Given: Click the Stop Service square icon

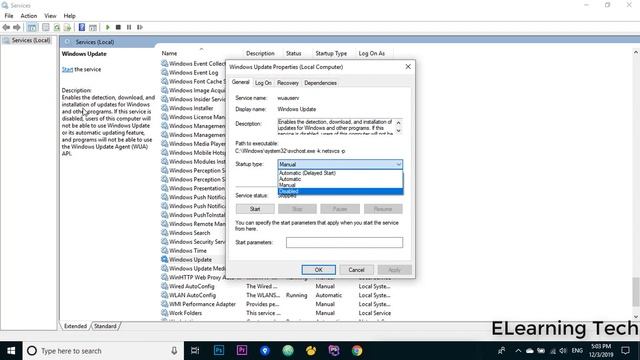Looking at the screenshot, I should (x=118, y=27).
